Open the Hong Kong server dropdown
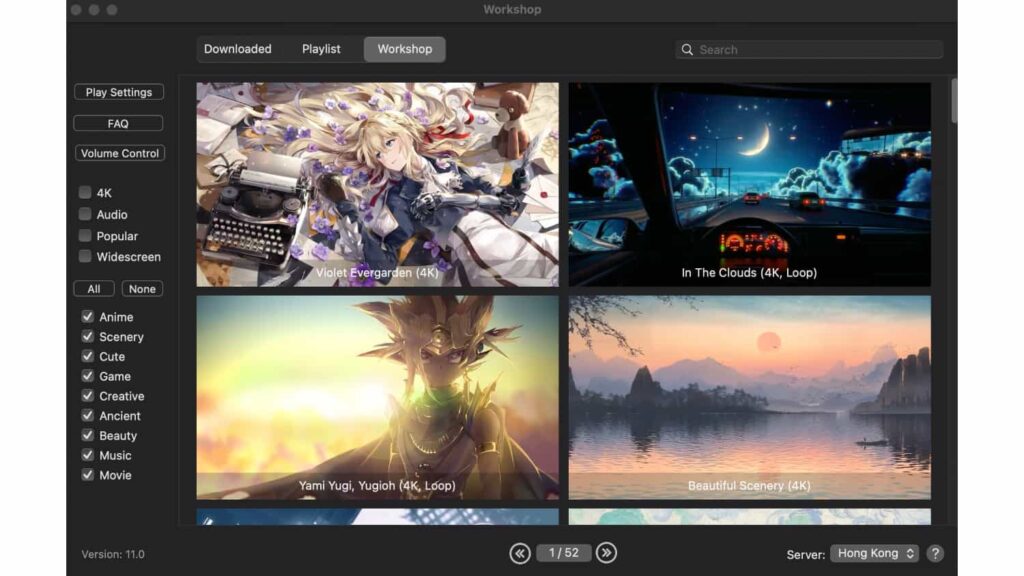1024x576 pixels. pos(873,552)
